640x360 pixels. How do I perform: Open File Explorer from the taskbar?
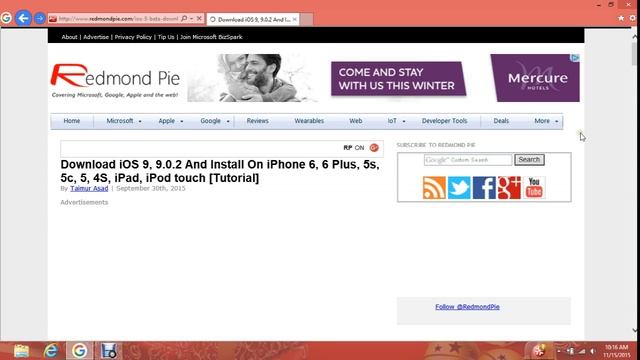click(x=21, y=351)
